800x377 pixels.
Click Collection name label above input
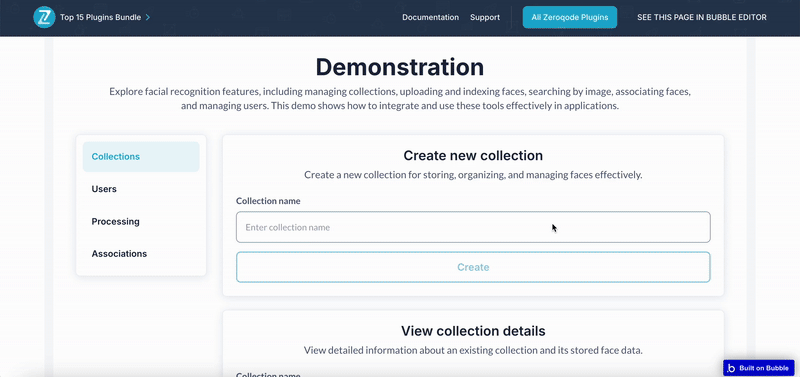tap(268, 201)
